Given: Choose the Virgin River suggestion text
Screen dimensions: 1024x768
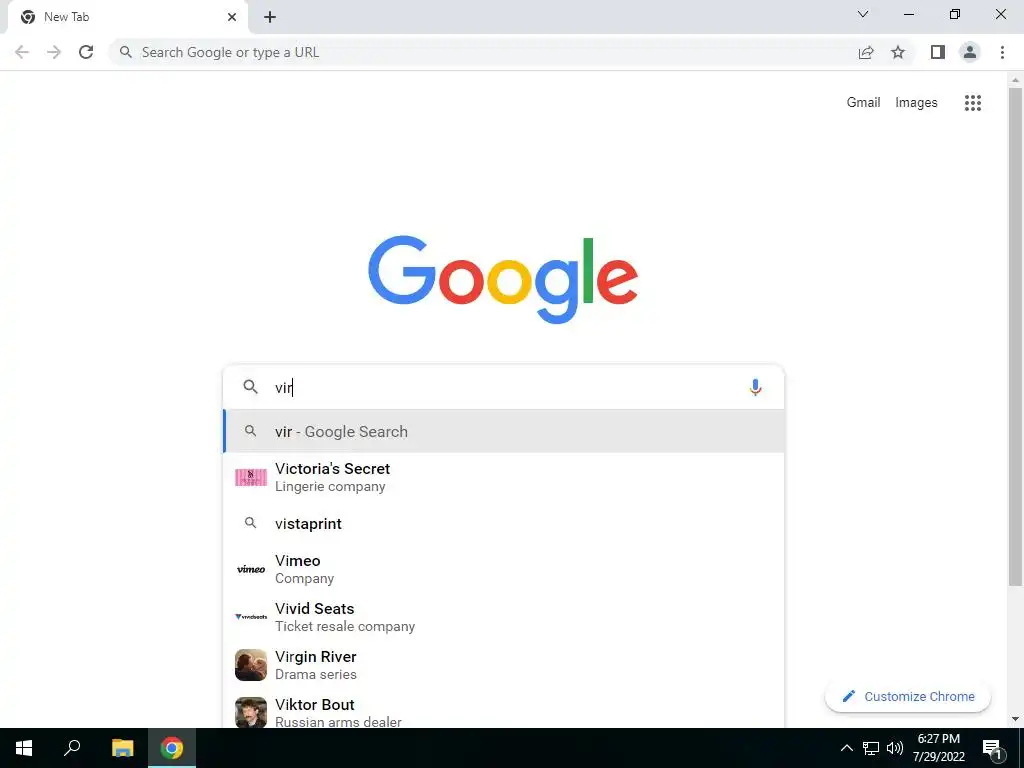Looking at the screenshot, I should (316, 665).
